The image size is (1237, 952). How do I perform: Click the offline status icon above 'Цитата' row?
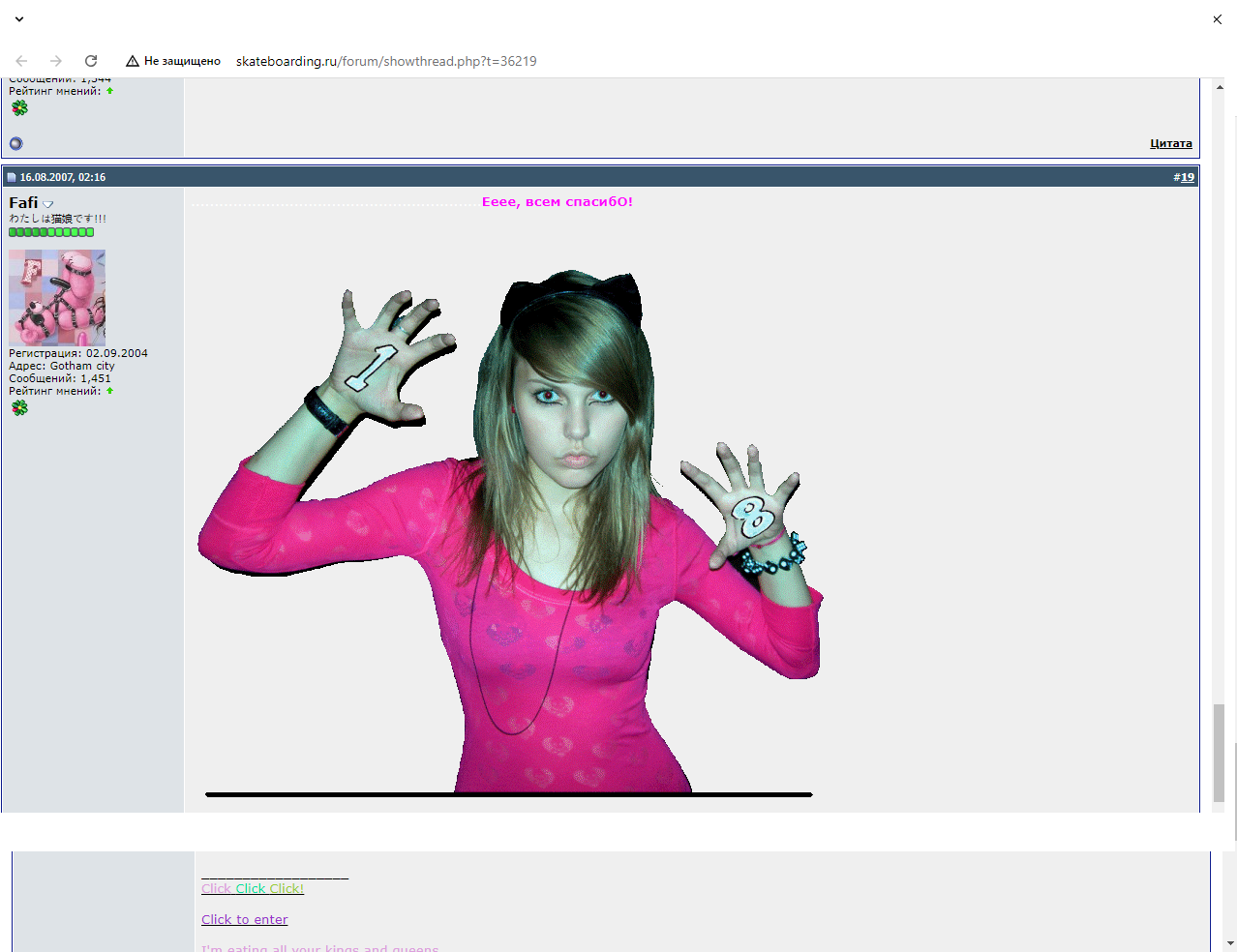[x=16, y=144]
